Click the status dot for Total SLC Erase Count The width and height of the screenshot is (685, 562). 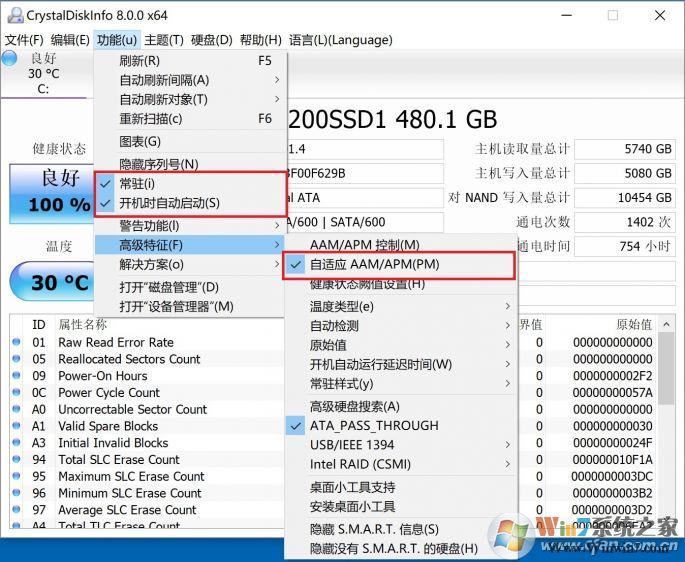16,459
